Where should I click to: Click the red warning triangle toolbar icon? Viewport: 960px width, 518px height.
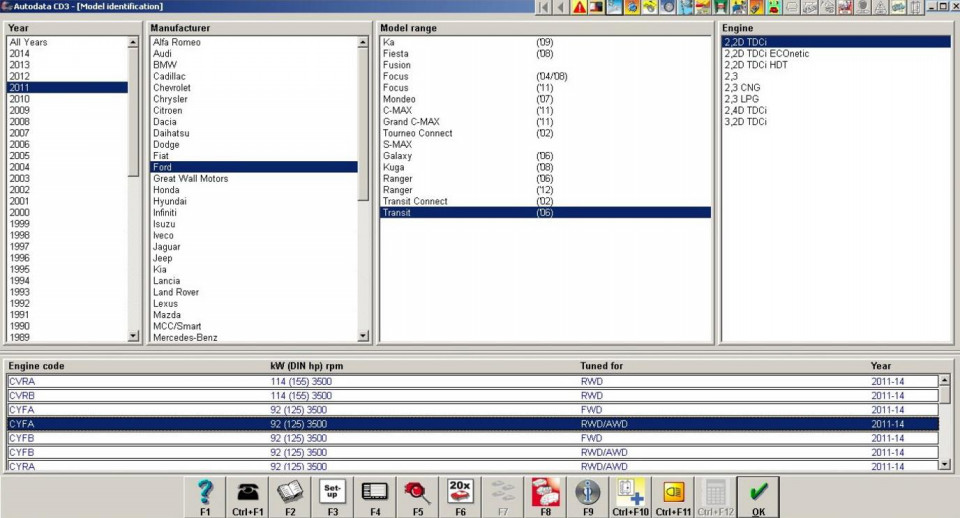(579, 7)
